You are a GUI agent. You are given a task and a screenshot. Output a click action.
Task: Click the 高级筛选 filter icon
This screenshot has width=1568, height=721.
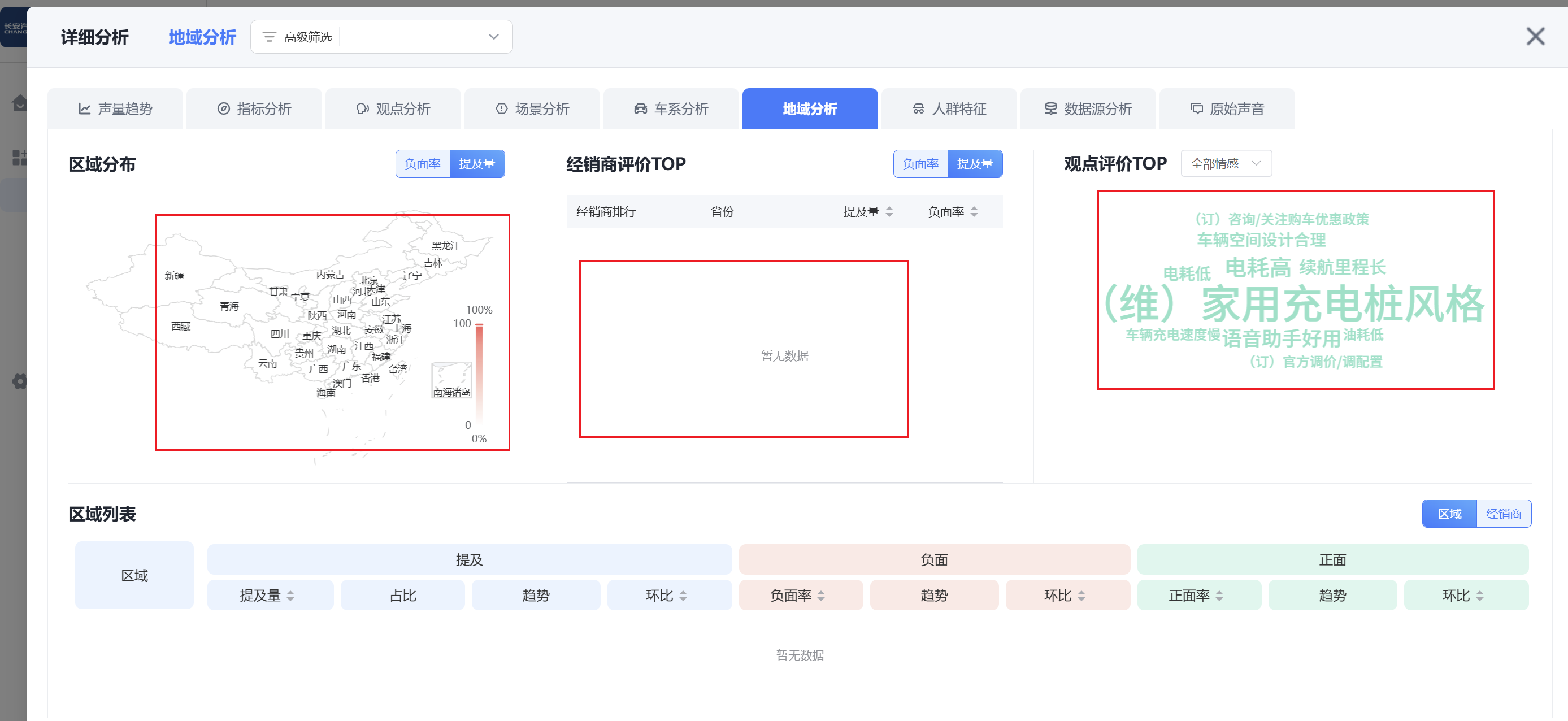(269, 37)
